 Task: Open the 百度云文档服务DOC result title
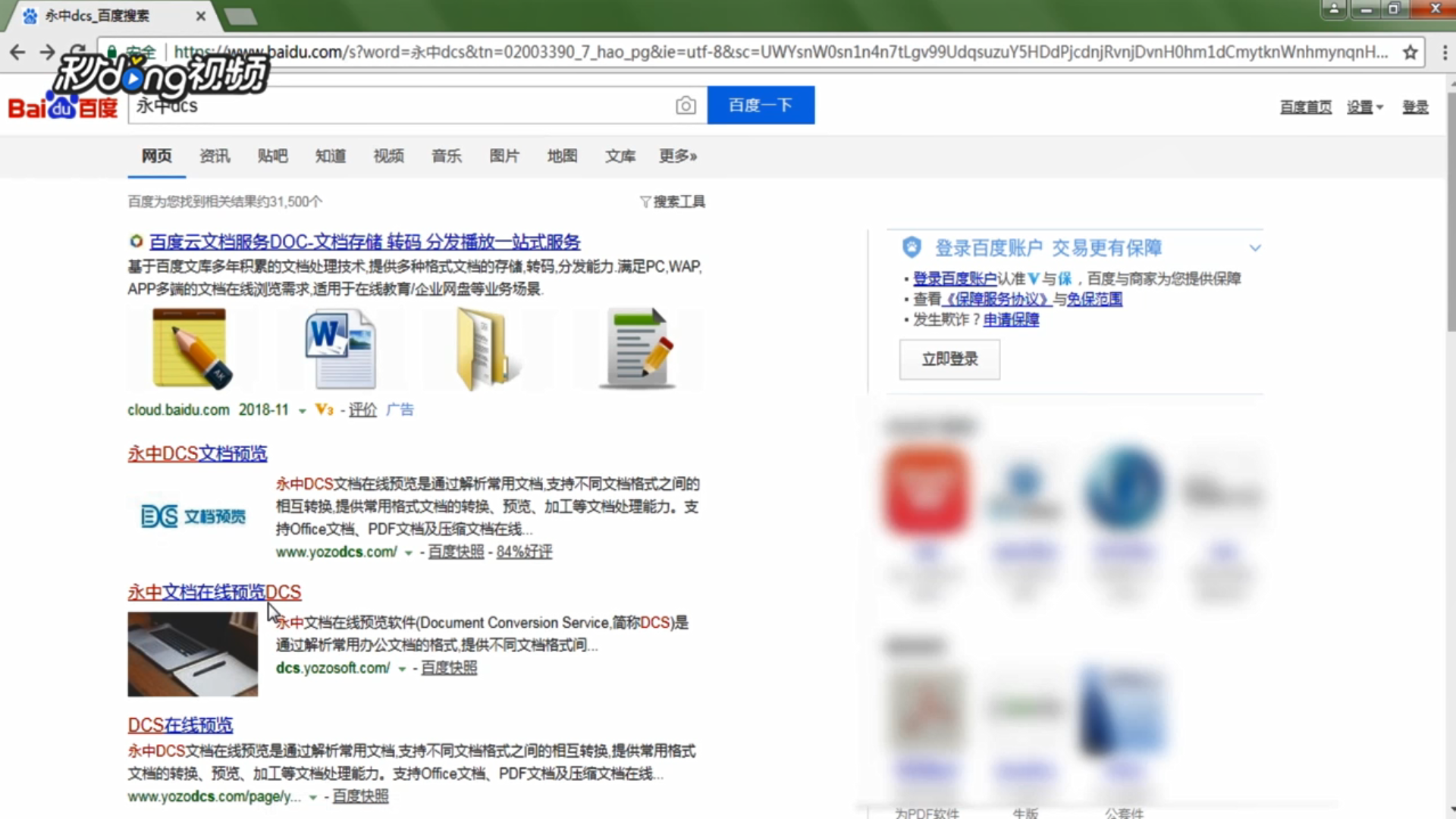(x=365, y=242)
